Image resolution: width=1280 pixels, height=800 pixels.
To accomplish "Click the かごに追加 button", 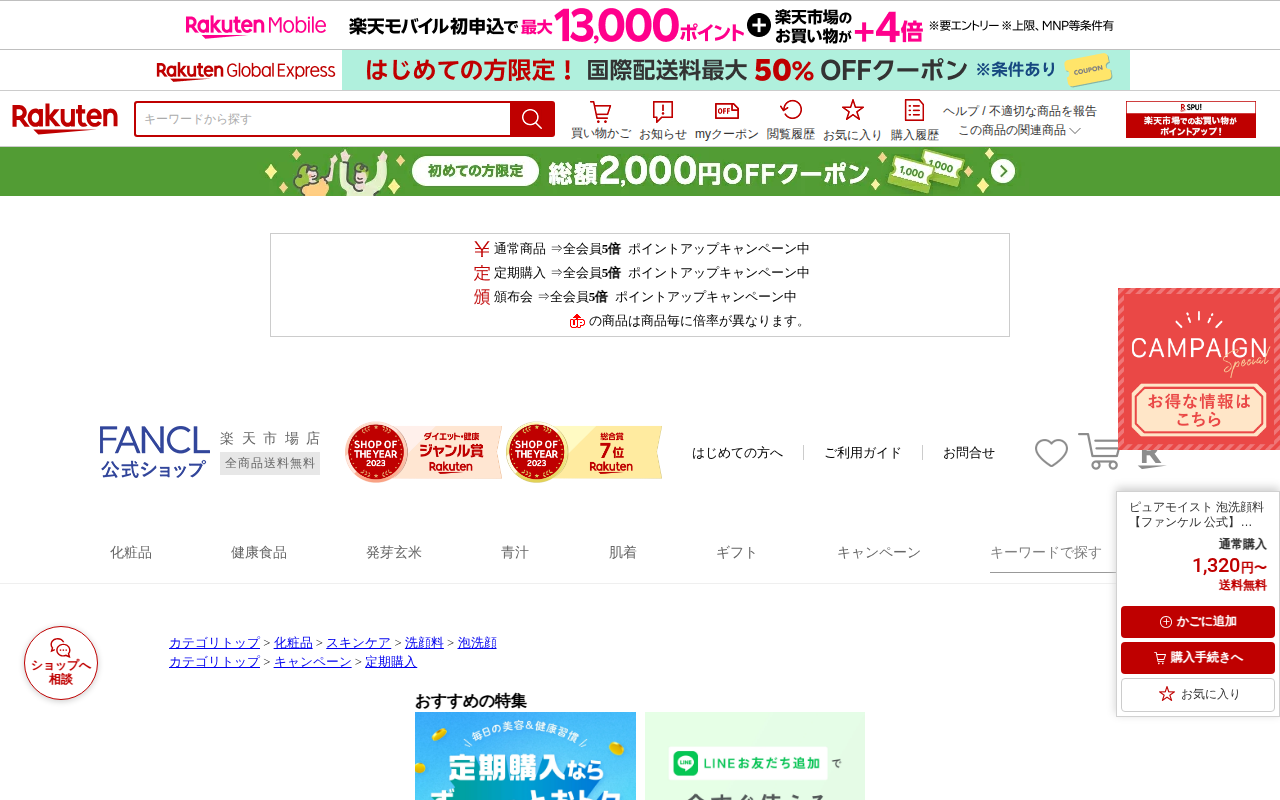I will coord(1198,622).
